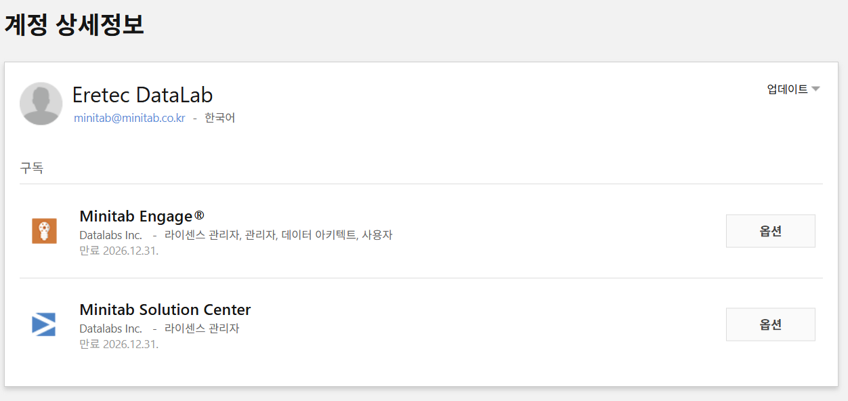The image size is (848, 401).
Task: Click Datalabs Inc. under Minitab Solution Center
Action: click(x=112, y=328)
